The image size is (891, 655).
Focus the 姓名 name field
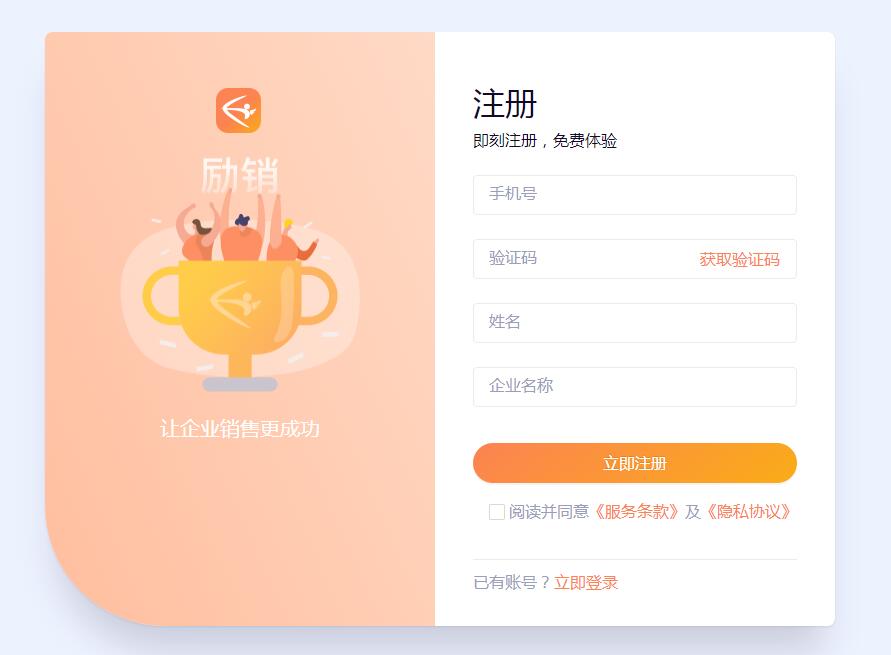635,323
